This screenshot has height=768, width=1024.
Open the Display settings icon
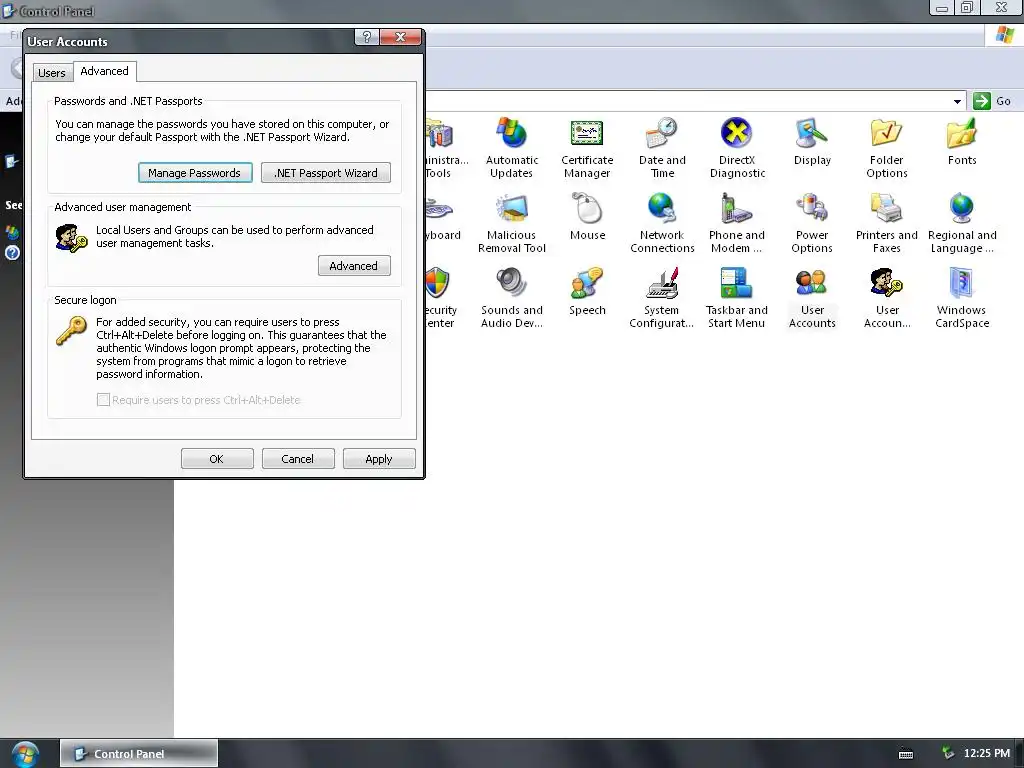point(812,141)
